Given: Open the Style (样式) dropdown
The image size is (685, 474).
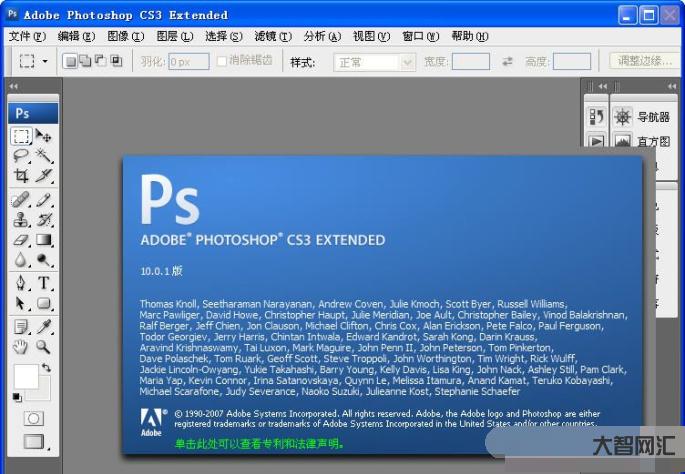Looking at the screenshot, I should click(374, 62).
